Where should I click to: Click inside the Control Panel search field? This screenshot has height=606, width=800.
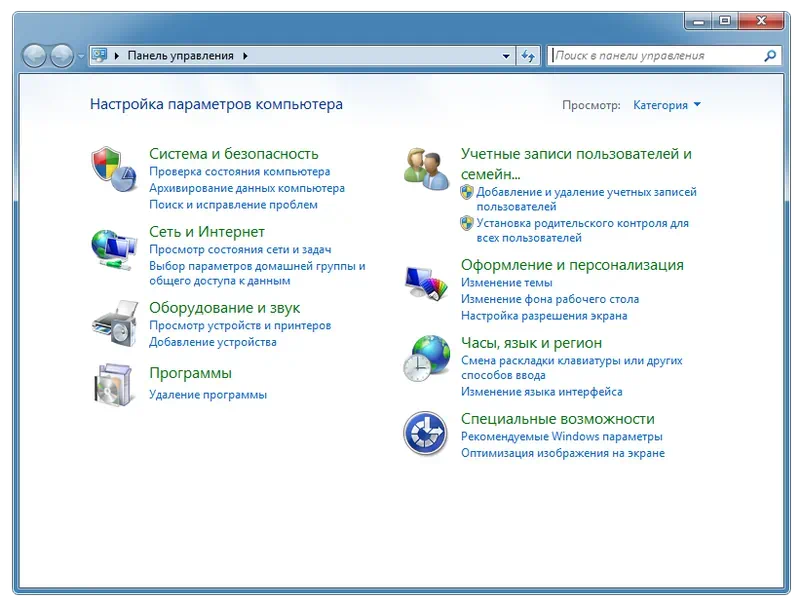click(x=650, y=55)
